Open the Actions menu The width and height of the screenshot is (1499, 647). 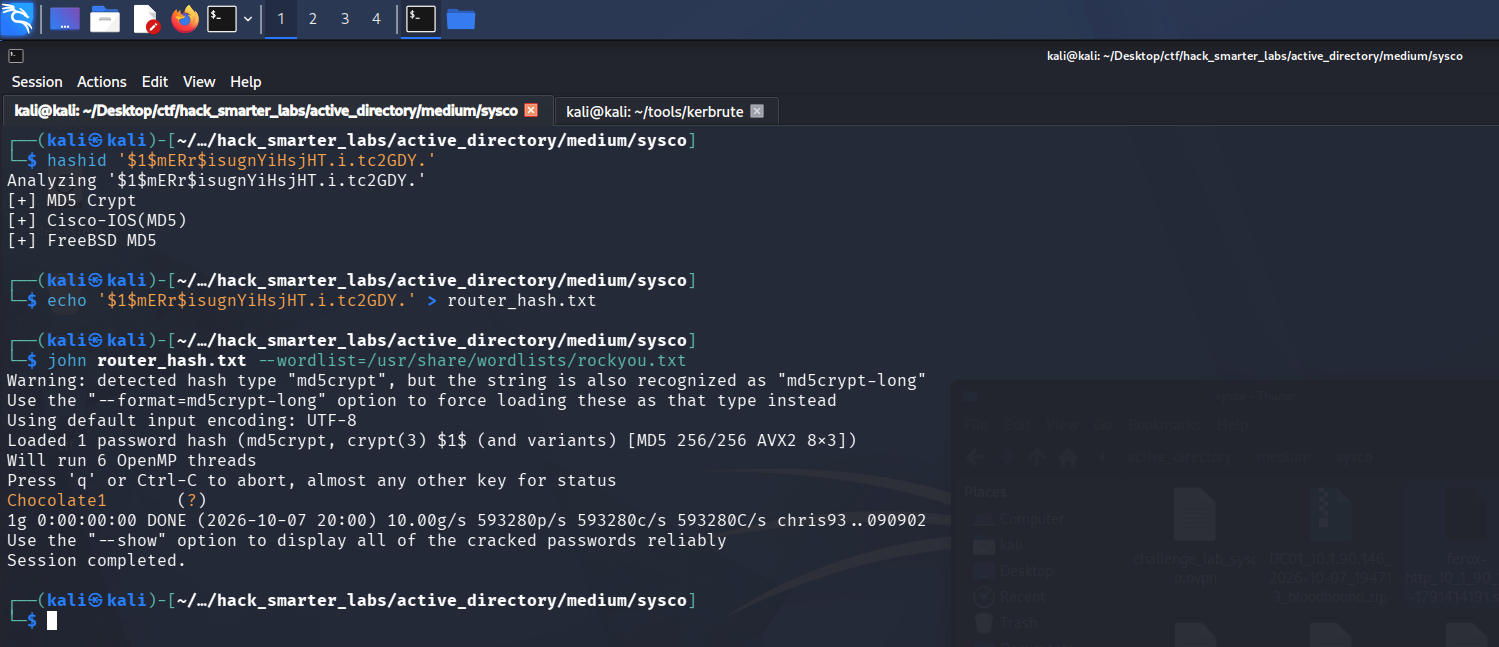pos(102,82)
